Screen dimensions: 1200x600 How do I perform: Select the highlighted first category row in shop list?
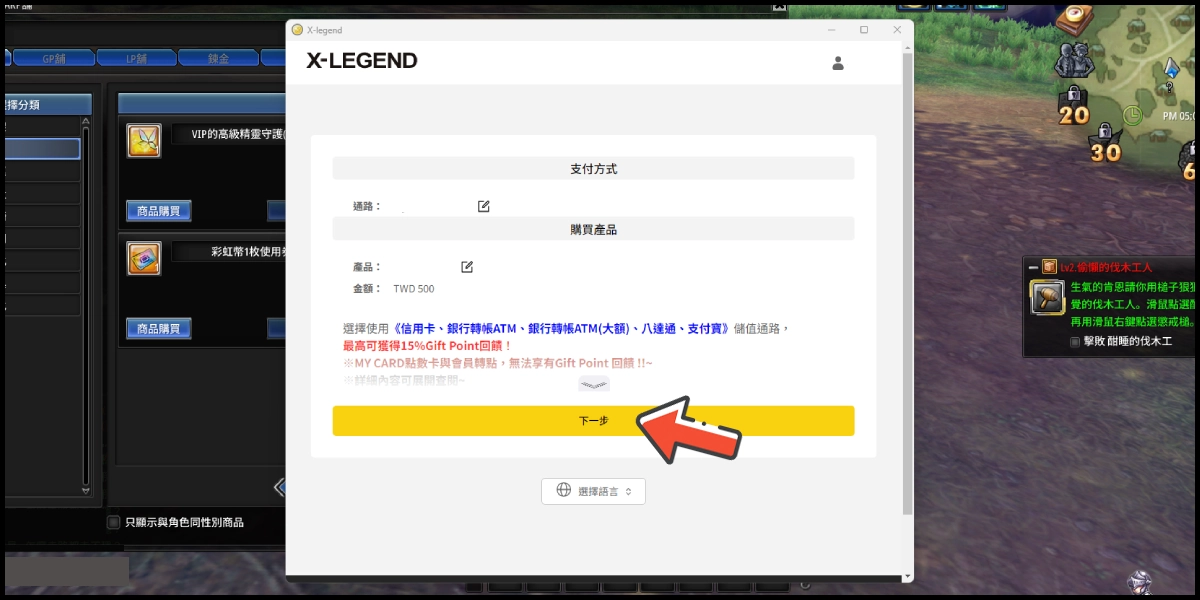point(42,149)
